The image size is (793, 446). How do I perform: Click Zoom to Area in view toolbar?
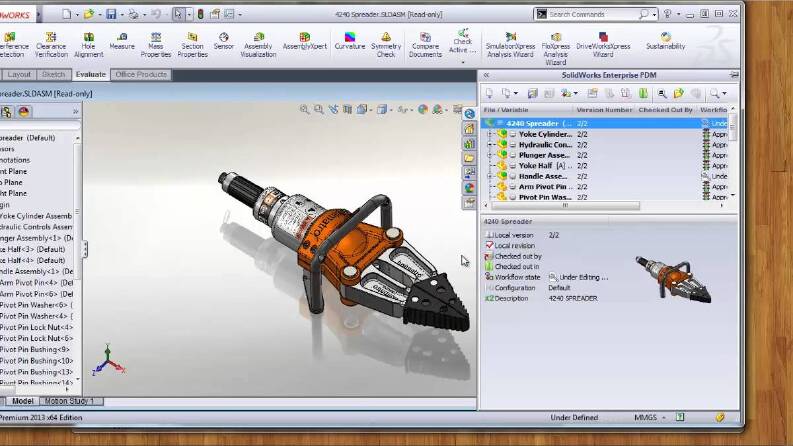click(319, 109)
